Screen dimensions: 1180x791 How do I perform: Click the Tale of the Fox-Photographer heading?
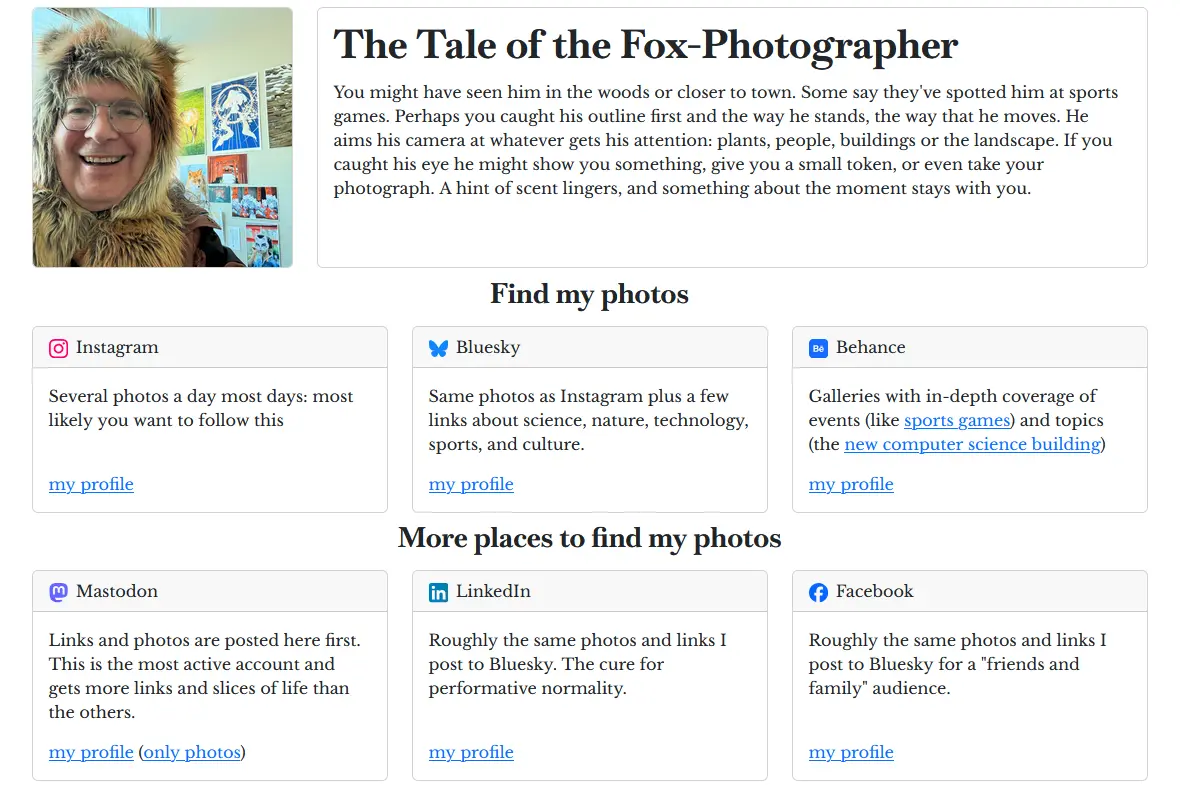coord(646,45)
